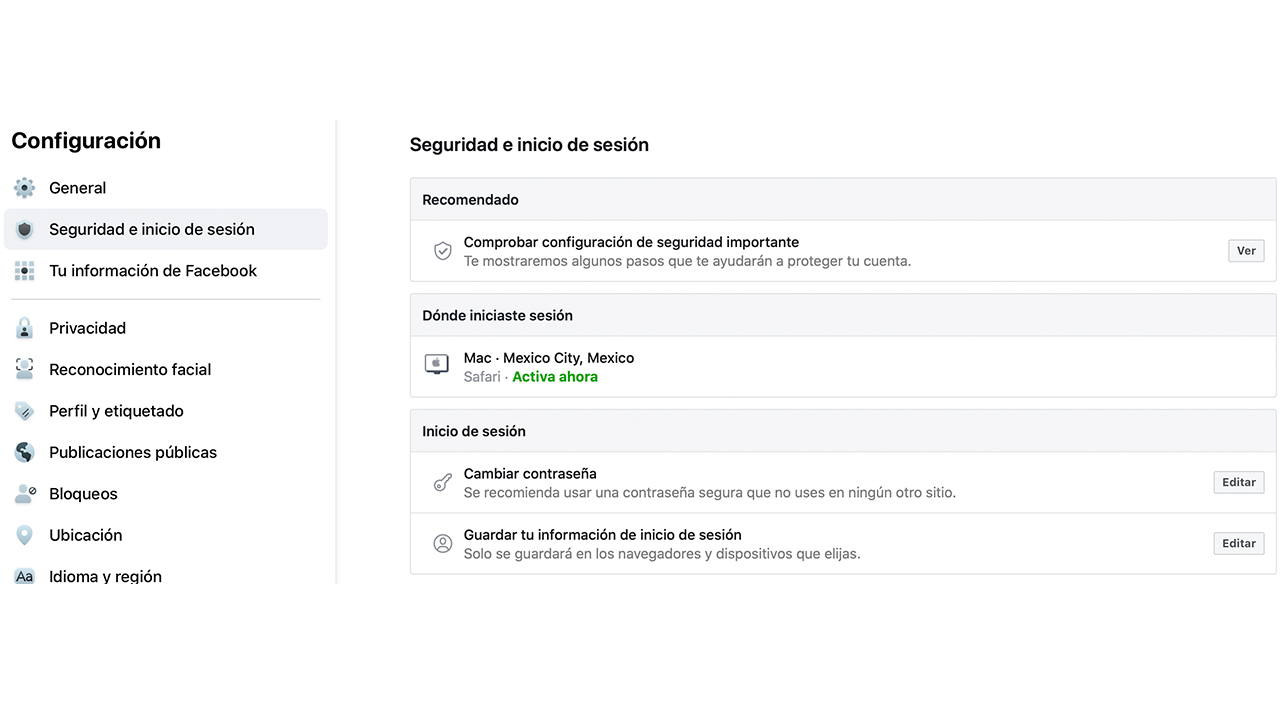Open the Mac · Mexico City session row
Screen dimensions: 1280x720
pos(548,358)
